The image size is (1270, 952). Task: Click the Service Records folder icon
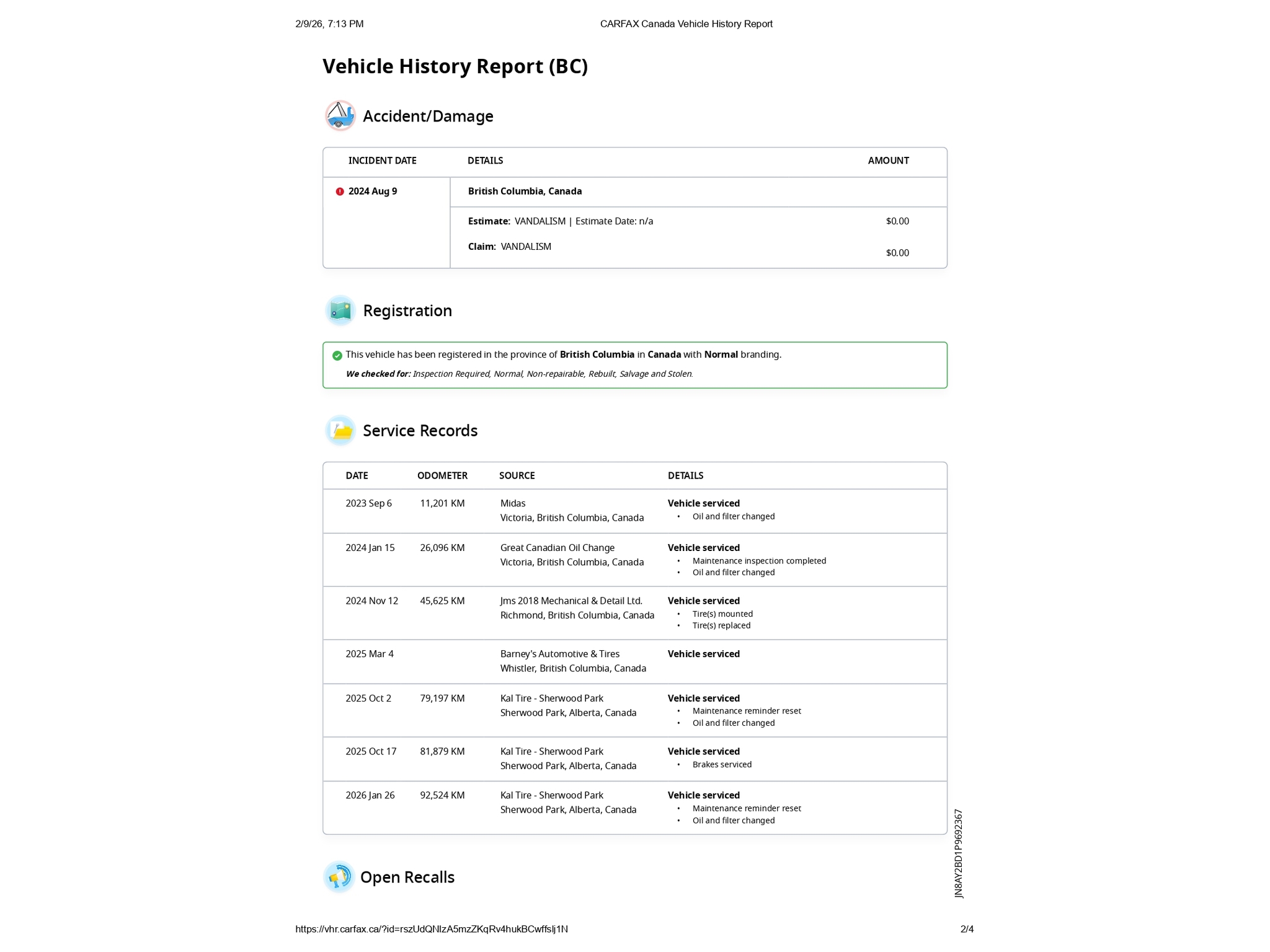(340, 430)
